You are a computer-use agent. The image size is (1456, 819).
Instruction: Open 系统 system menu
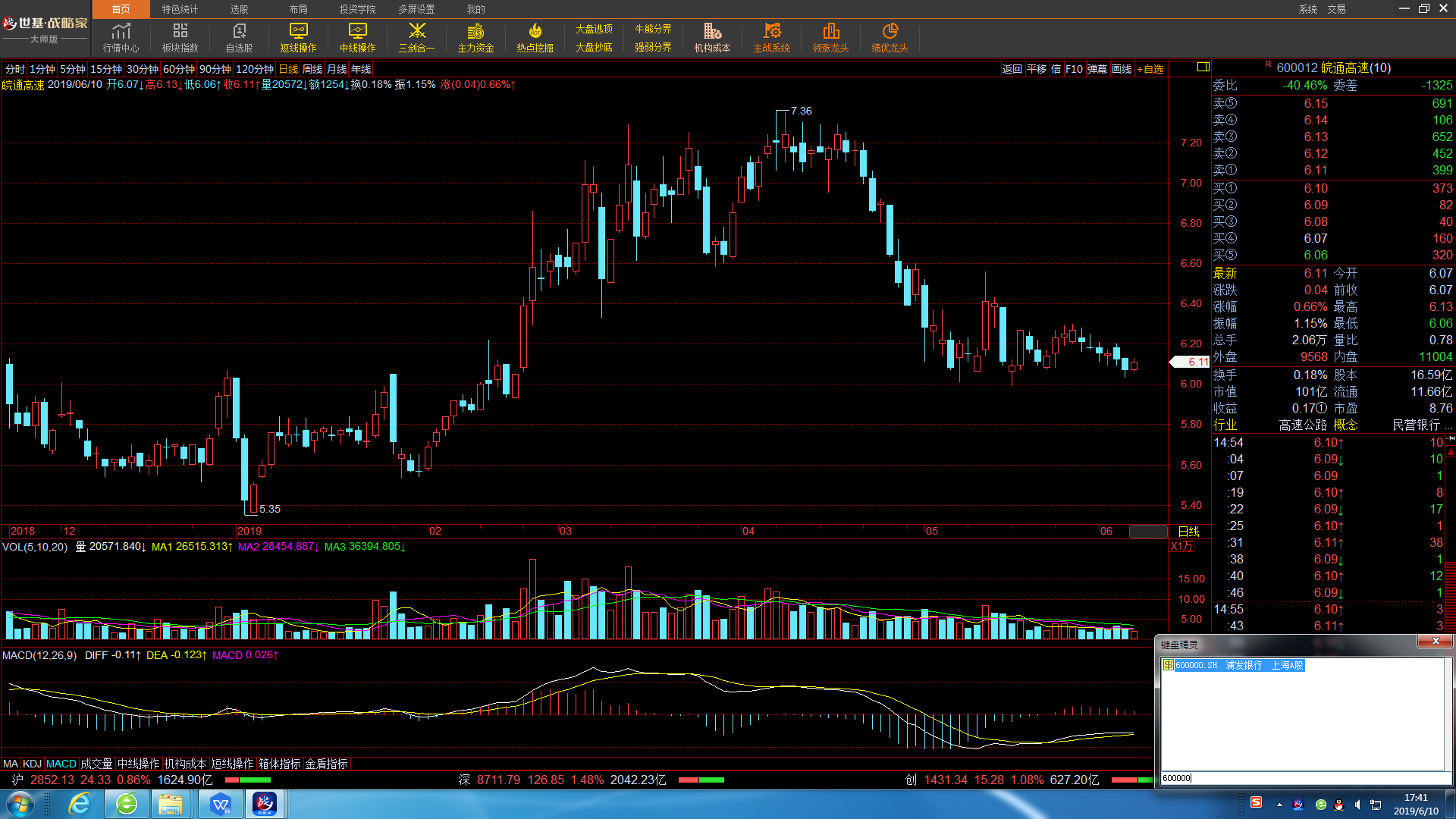coord(1308,9)
